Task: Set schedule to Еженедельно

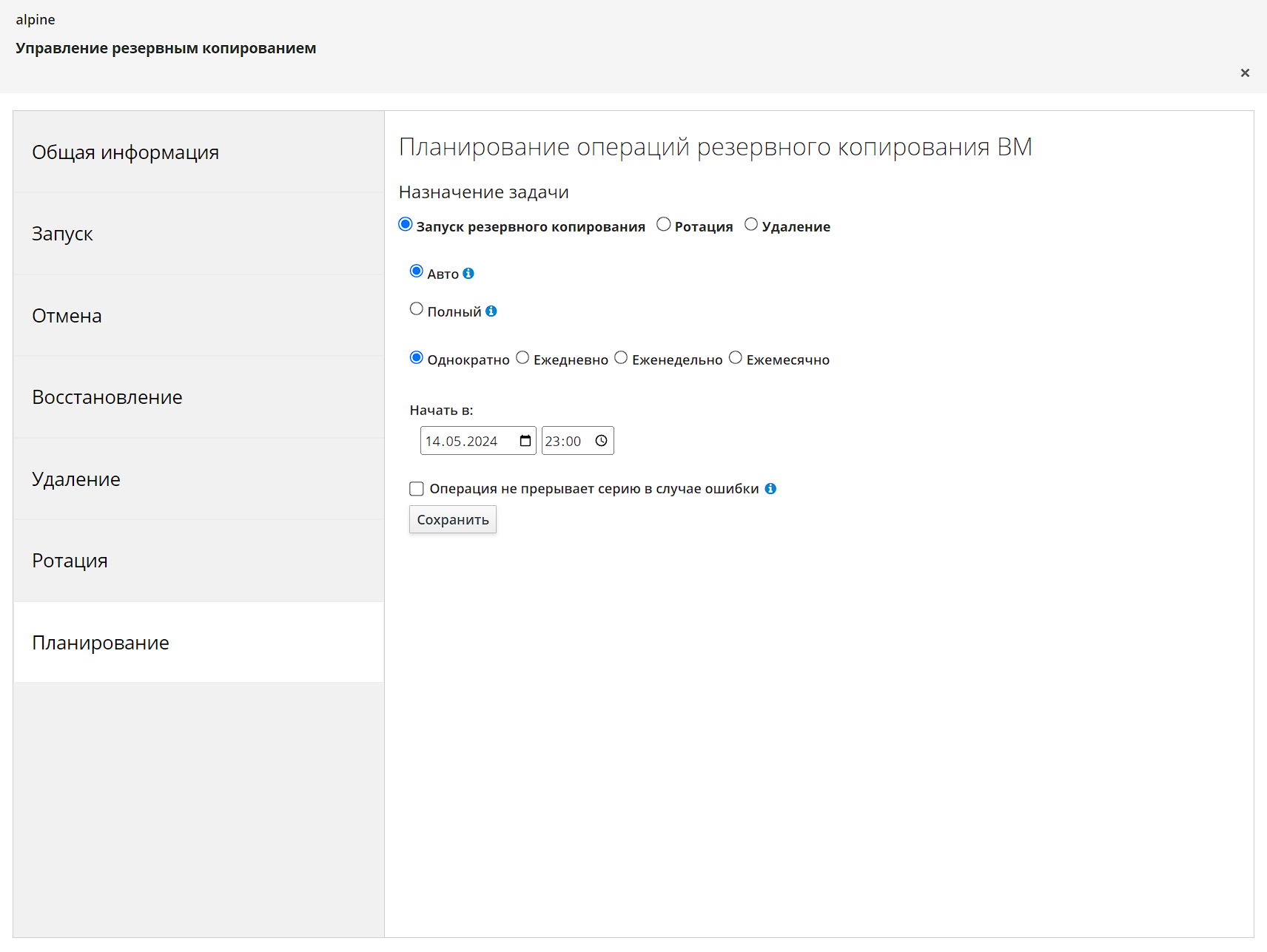Action: 621,358
